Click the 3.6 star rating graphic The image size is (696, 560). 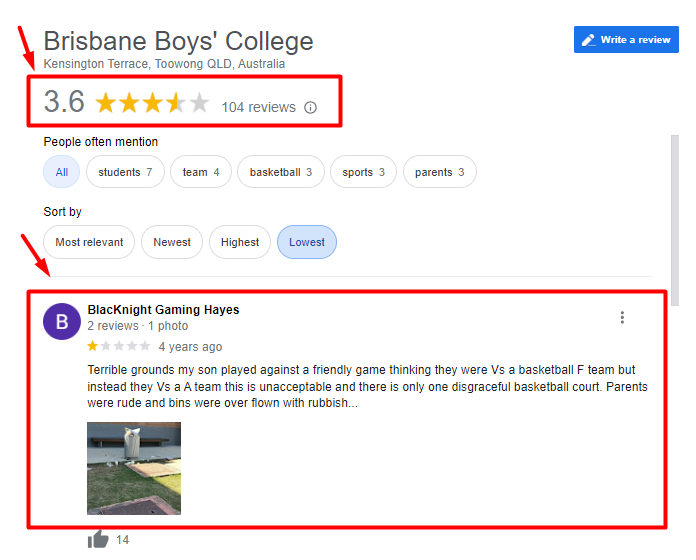152,103
